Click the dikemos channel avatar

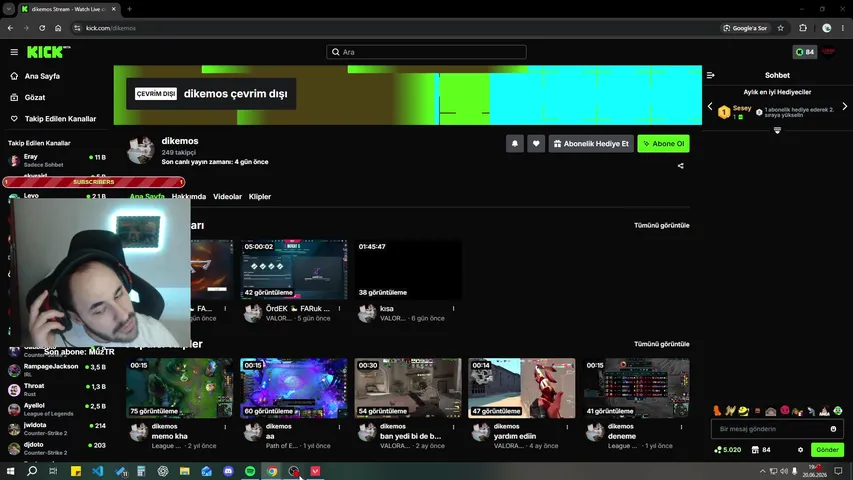coord(141,150)
